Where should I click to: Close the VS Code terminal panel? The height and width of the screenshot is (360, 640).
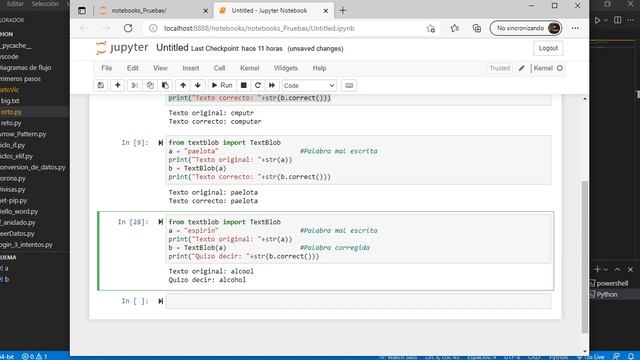tap(630, 269)
